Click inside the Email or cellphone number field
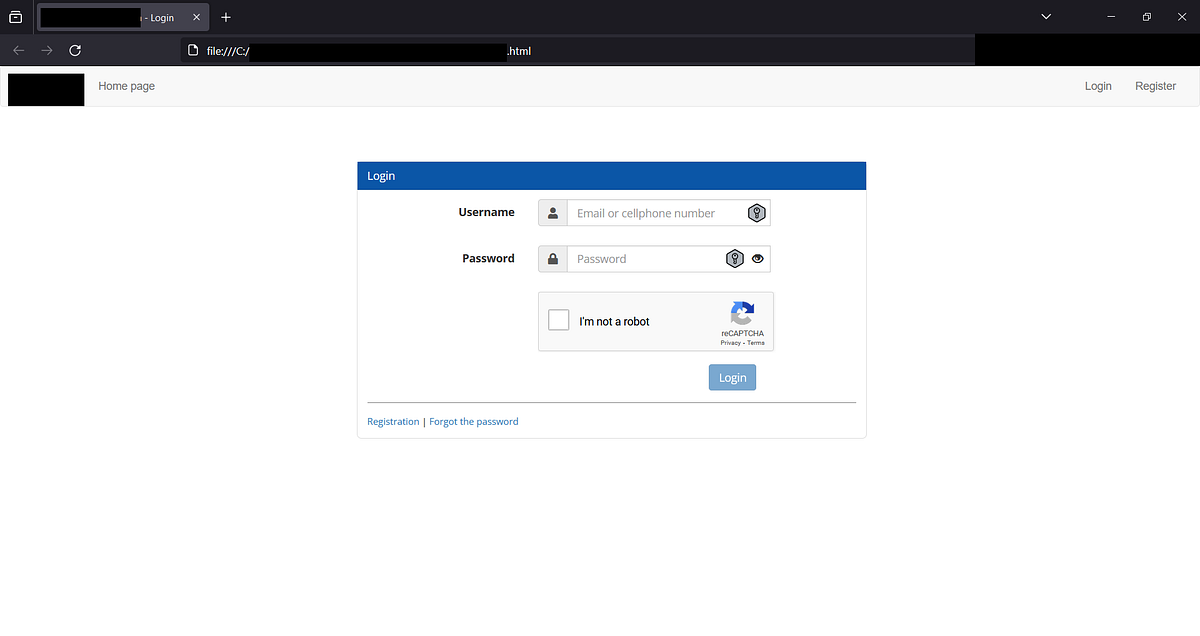1200x636 pixels. click(650, 212)
